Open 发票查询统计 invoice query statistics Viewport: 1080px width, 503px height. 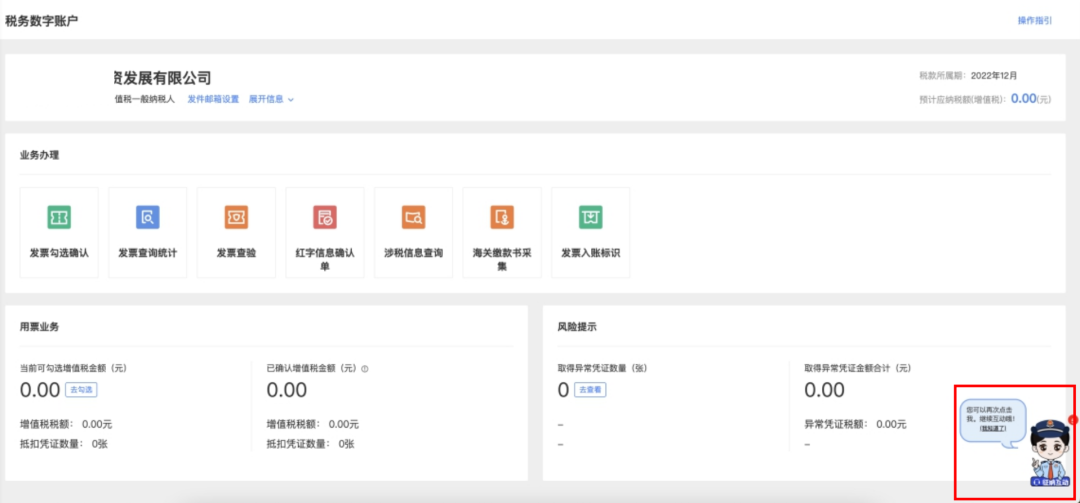148,217
